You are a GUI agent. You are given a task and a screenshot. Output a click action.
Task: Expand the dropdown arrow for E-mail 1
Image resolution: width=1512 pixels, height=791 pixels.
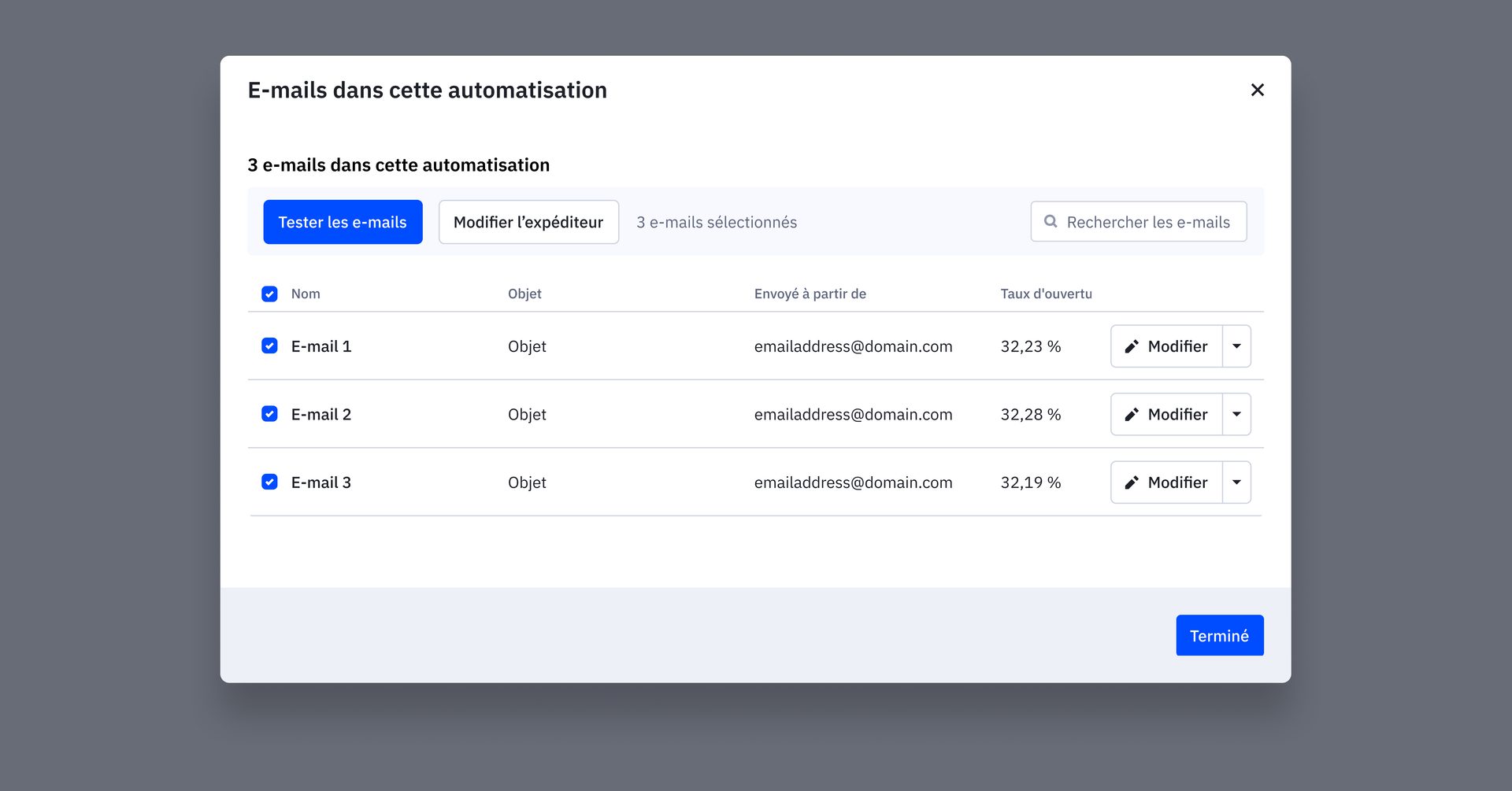point(1236,346)
